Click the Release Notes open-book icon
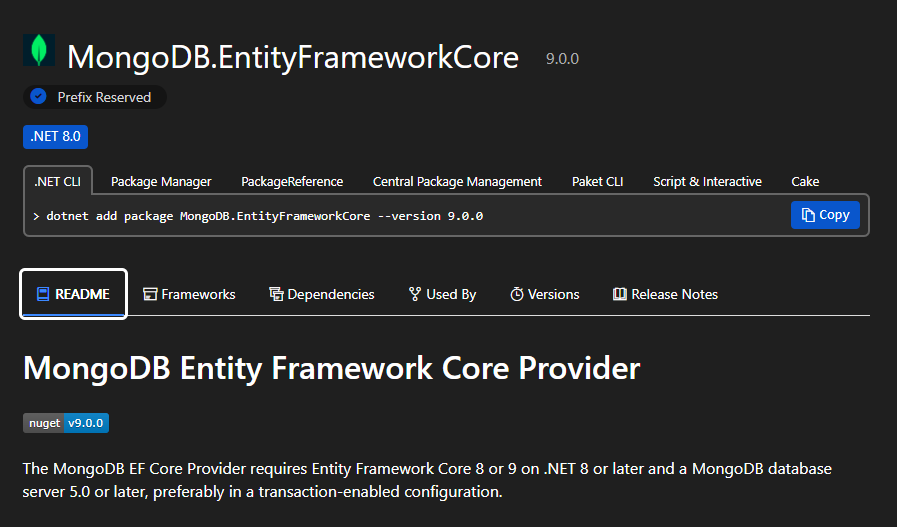 click(x=620, y=294)
